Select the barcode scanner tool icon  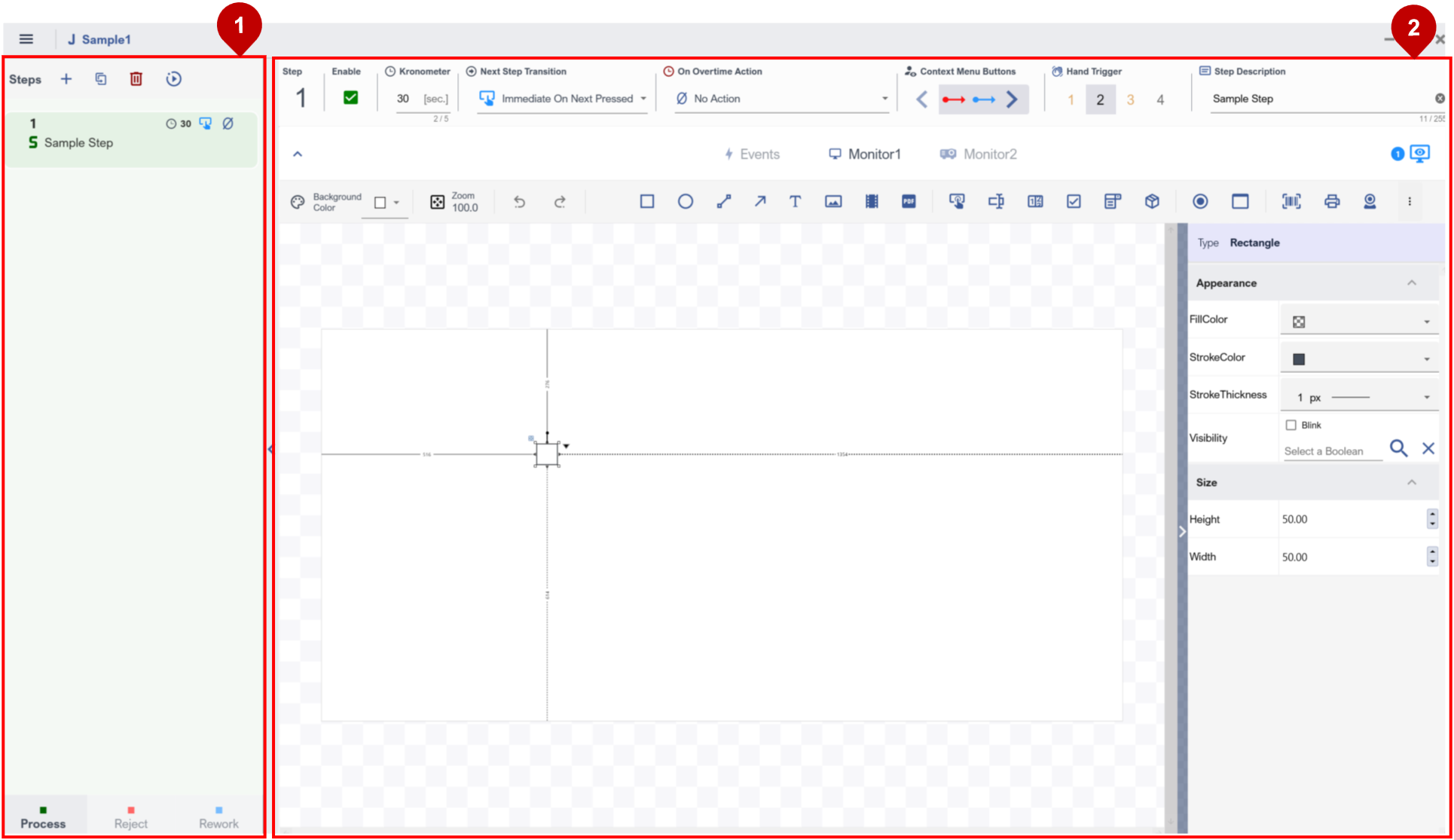pyautogui.click(x=1291, y=201)
